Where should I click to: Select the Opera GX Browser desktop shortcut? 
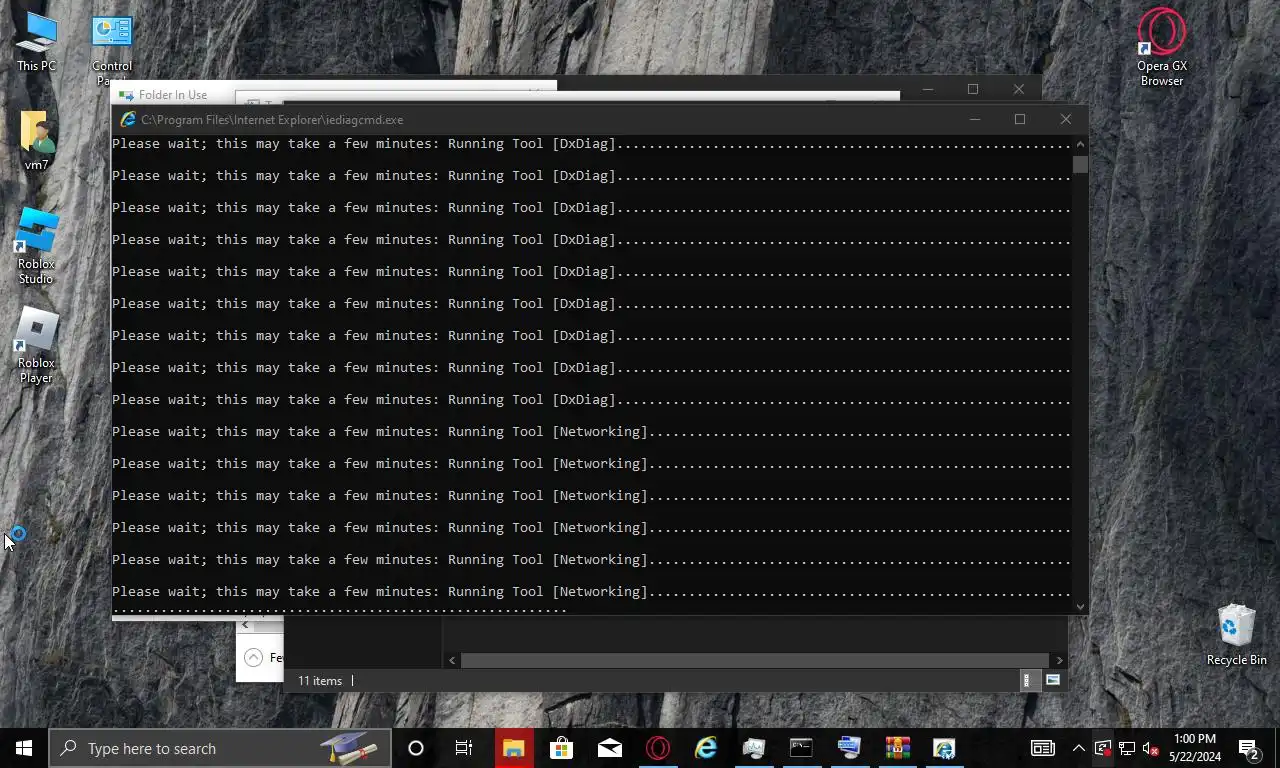1161,47
